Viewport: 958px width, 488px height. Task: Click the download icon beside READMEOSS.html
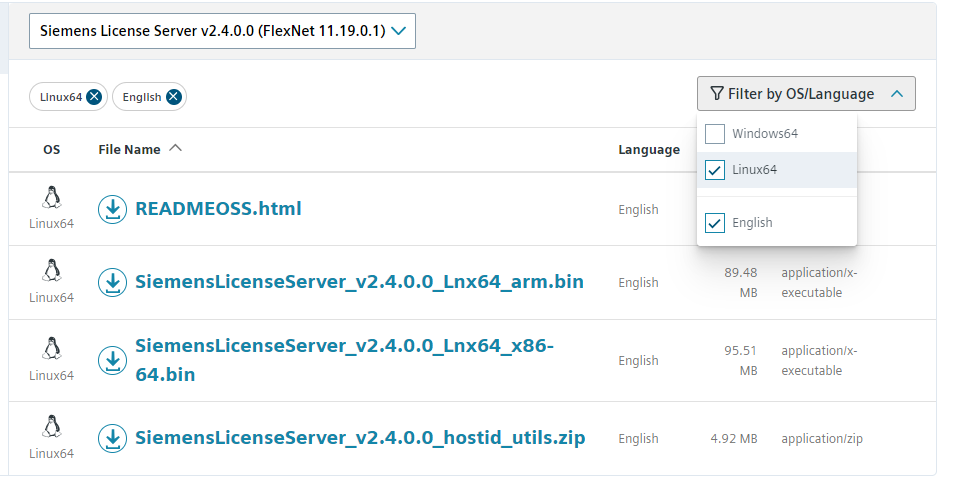(113, 209)
